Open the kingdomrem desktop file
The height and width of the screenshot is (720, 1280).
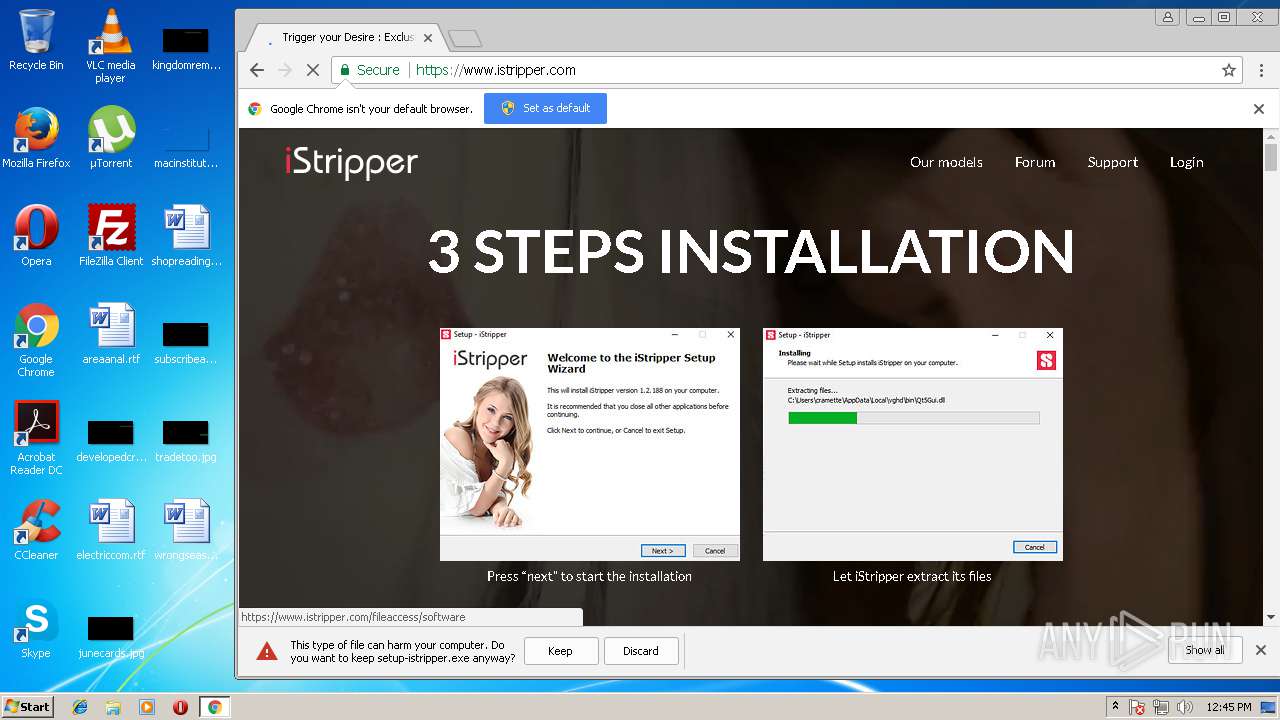186,48
